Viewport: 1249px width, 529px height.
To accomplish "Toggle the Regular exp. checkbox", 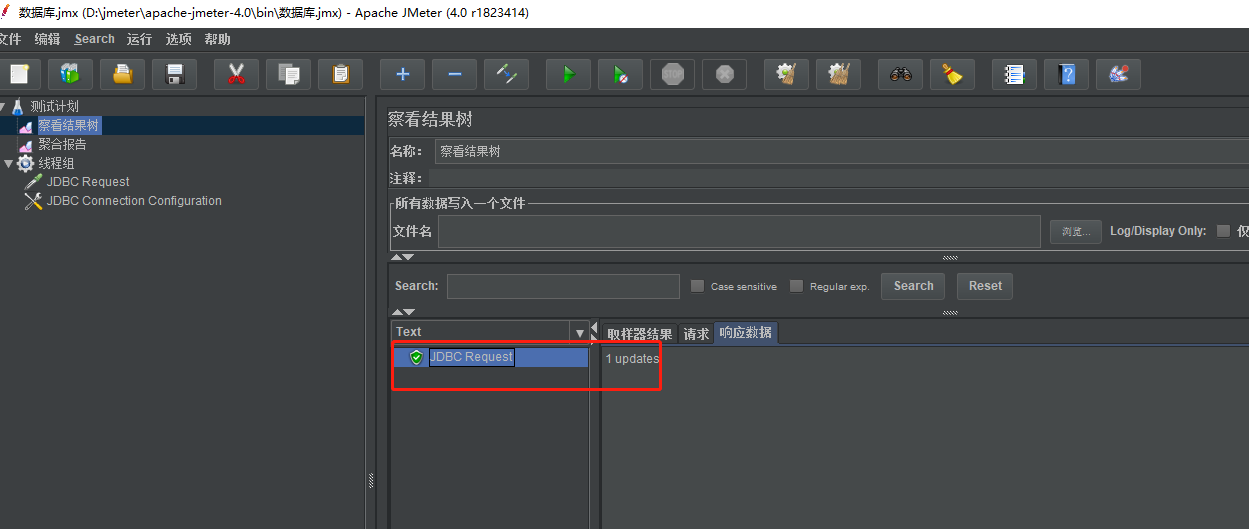I will pos(796,286).
